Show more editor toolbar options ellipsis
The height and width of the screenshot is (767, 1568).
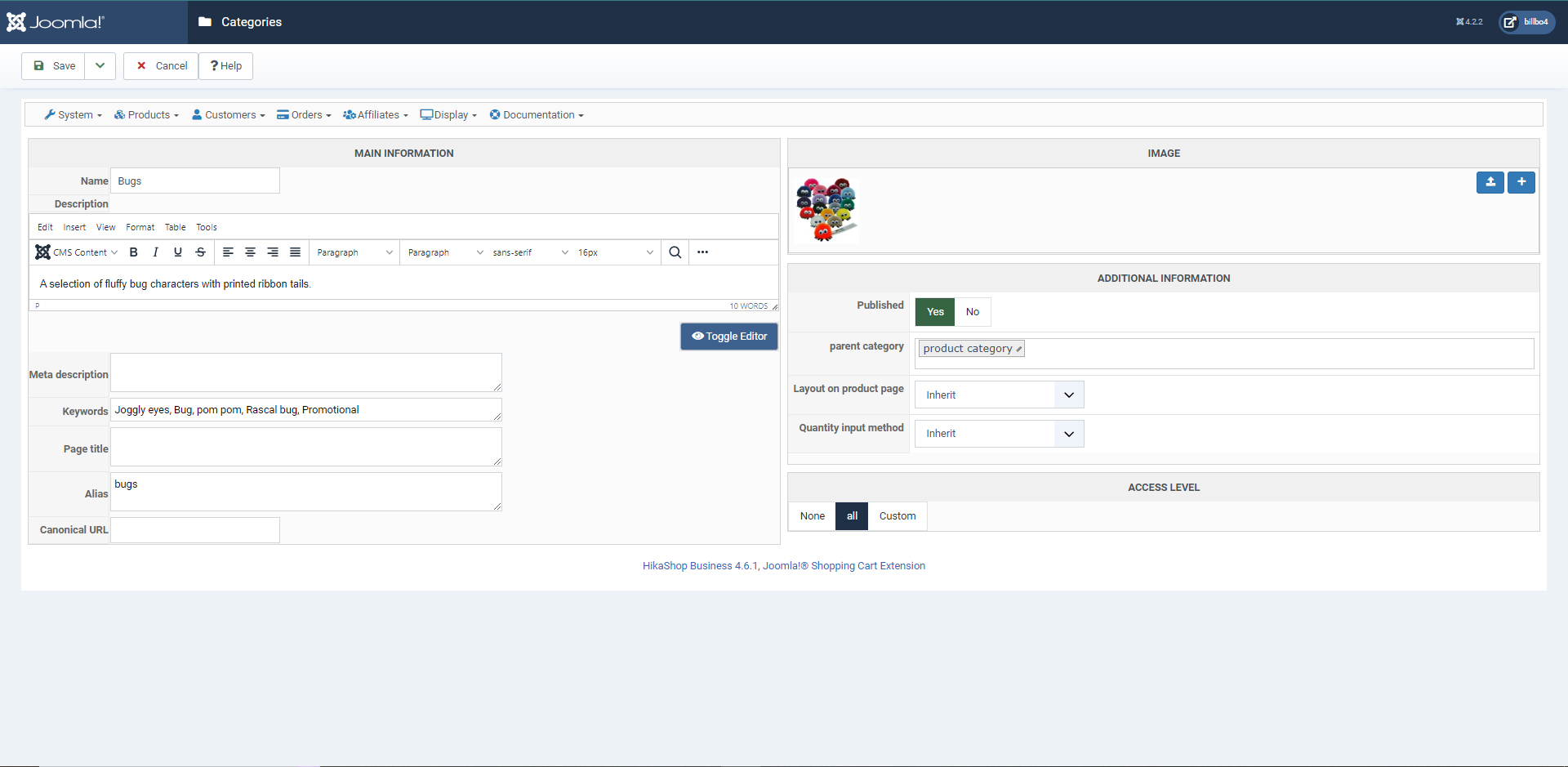[x=703, y=252]
